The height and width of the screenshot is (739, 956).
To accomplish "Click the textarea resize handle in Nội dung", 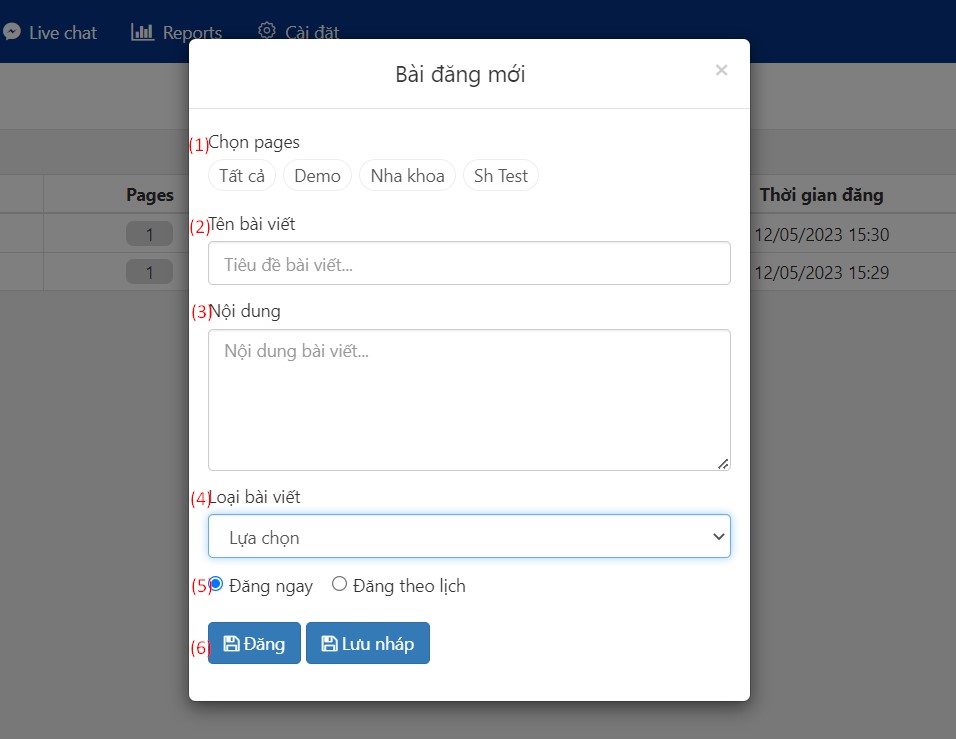I will (724, 464).
